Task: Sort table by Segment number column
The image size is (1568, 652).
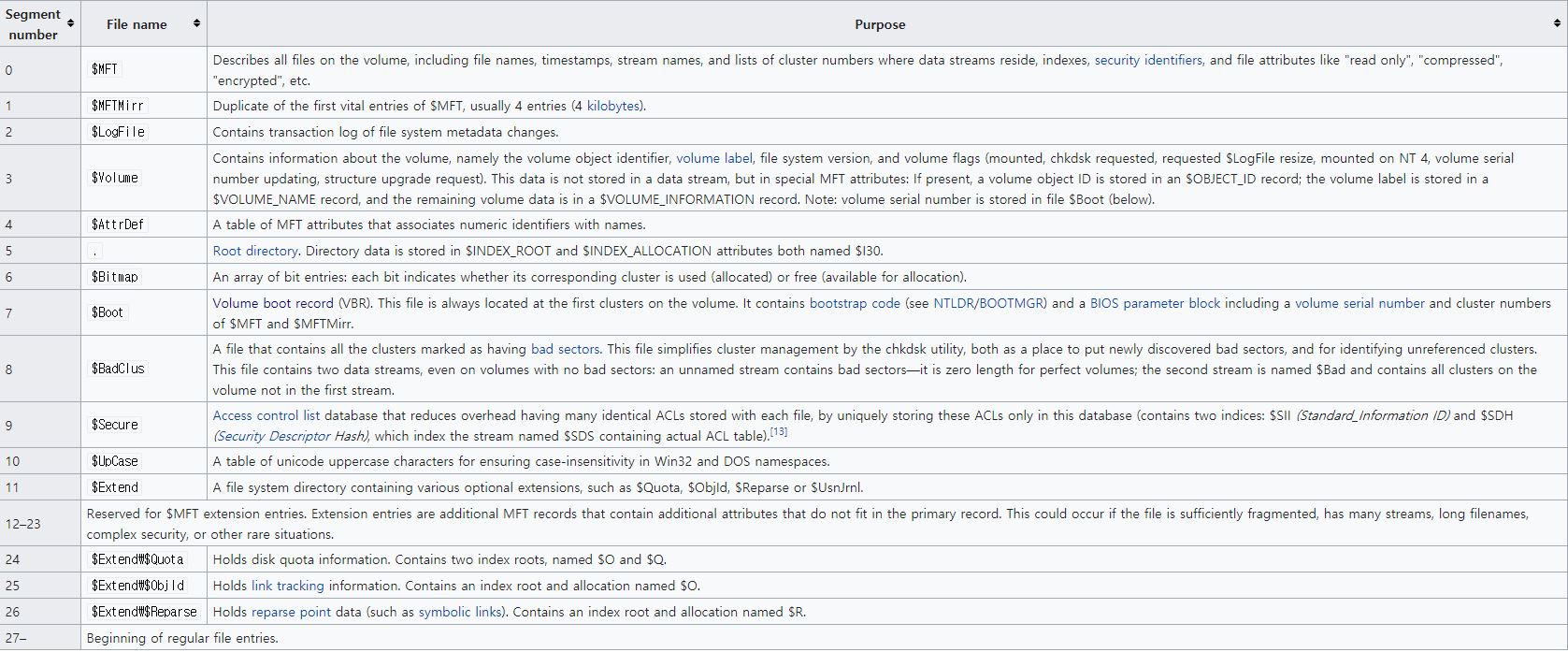Action: 71,22
